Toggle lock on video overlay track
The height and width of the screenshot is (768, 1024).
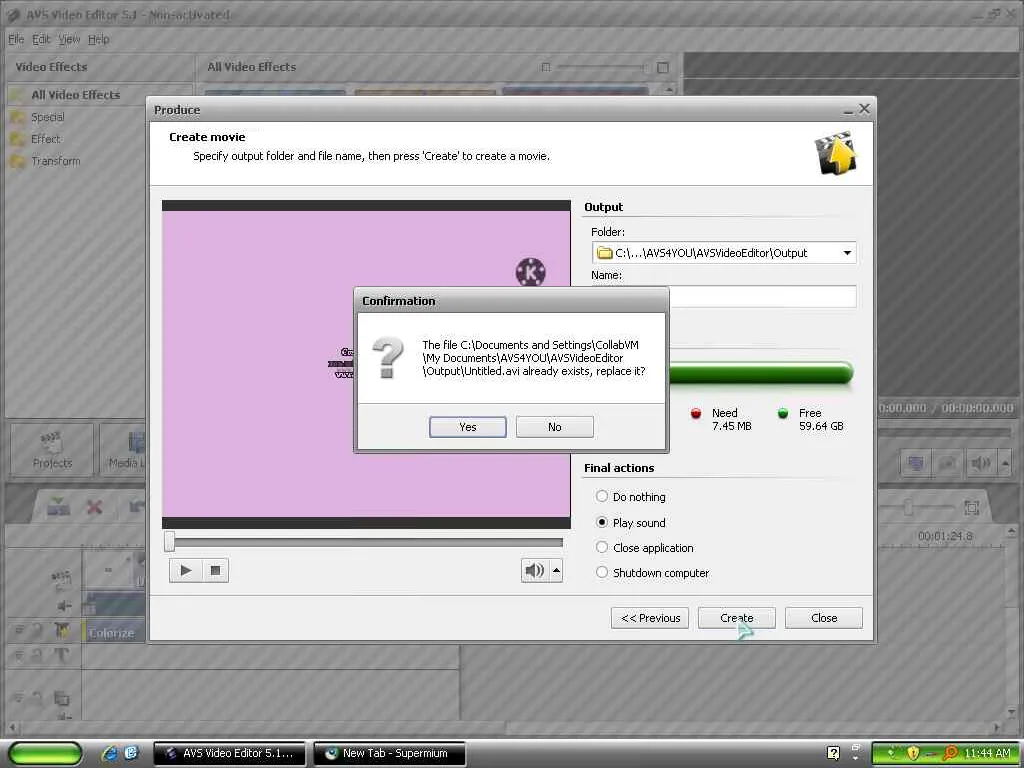[x=38, y=698]
